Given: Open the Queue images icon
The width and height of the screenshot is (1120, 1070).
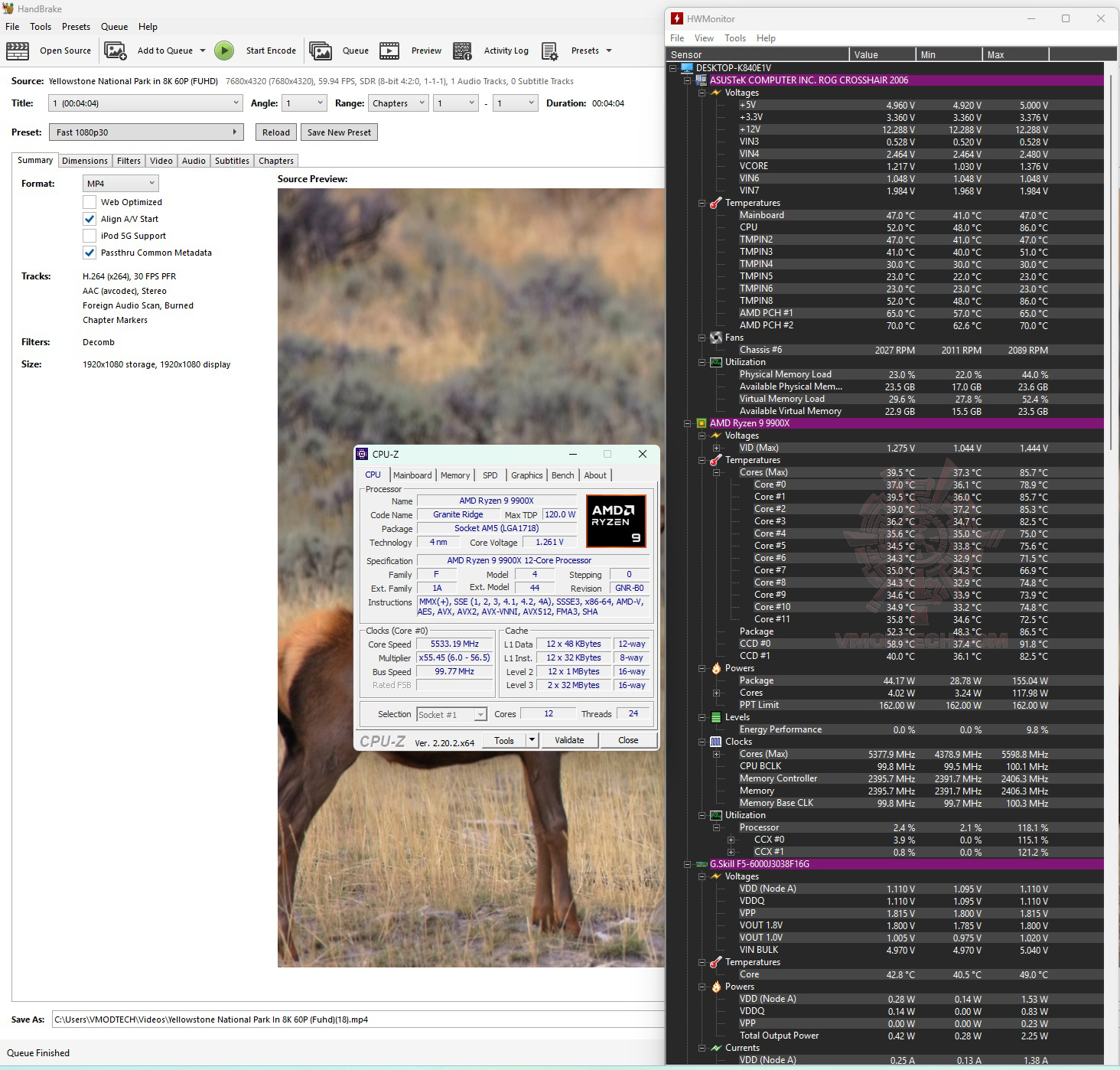Looking at the screenshot, I should coord(321,51).
